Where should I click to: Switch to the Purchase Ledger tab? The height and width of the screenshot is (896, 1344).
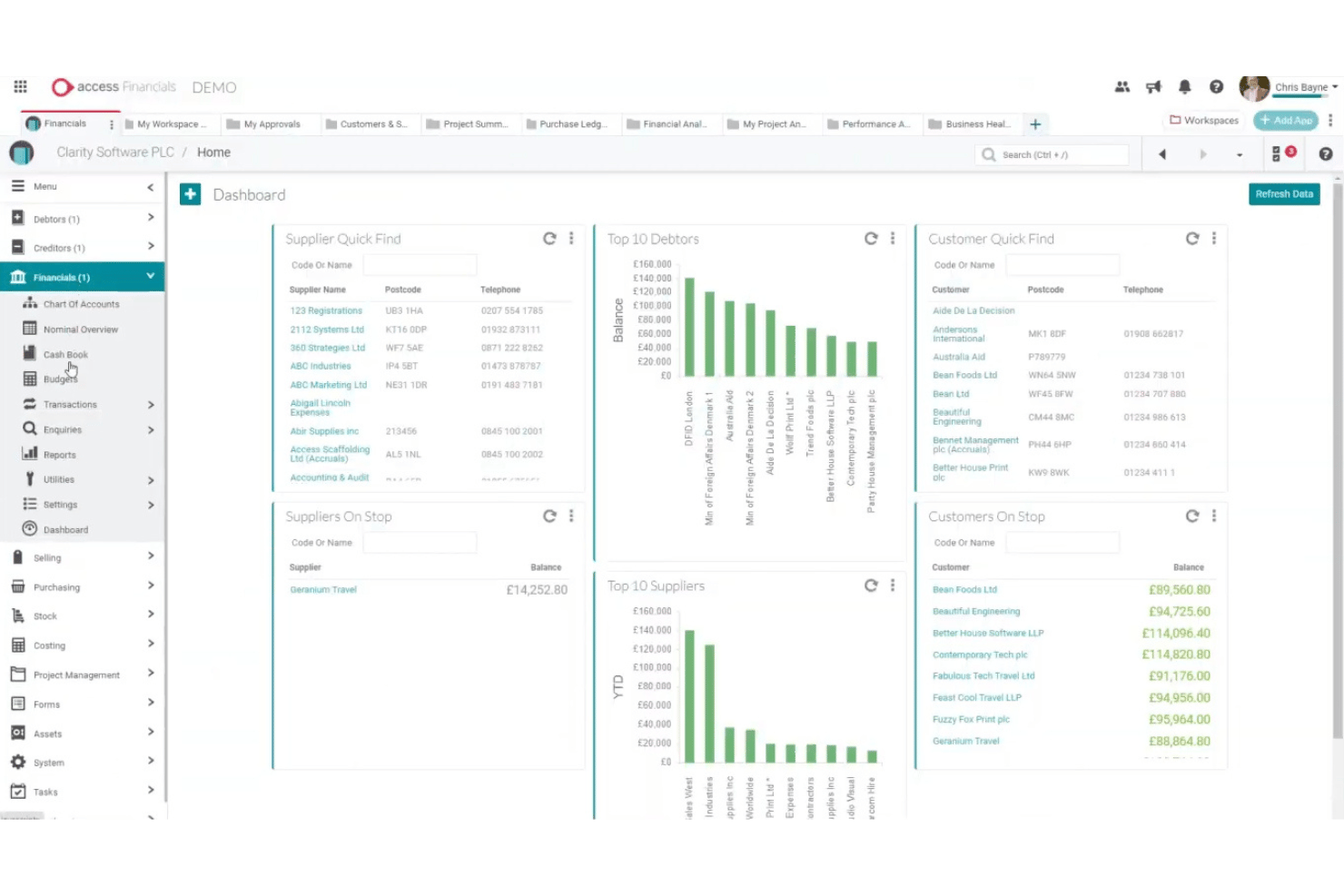(x=566, y=124)
